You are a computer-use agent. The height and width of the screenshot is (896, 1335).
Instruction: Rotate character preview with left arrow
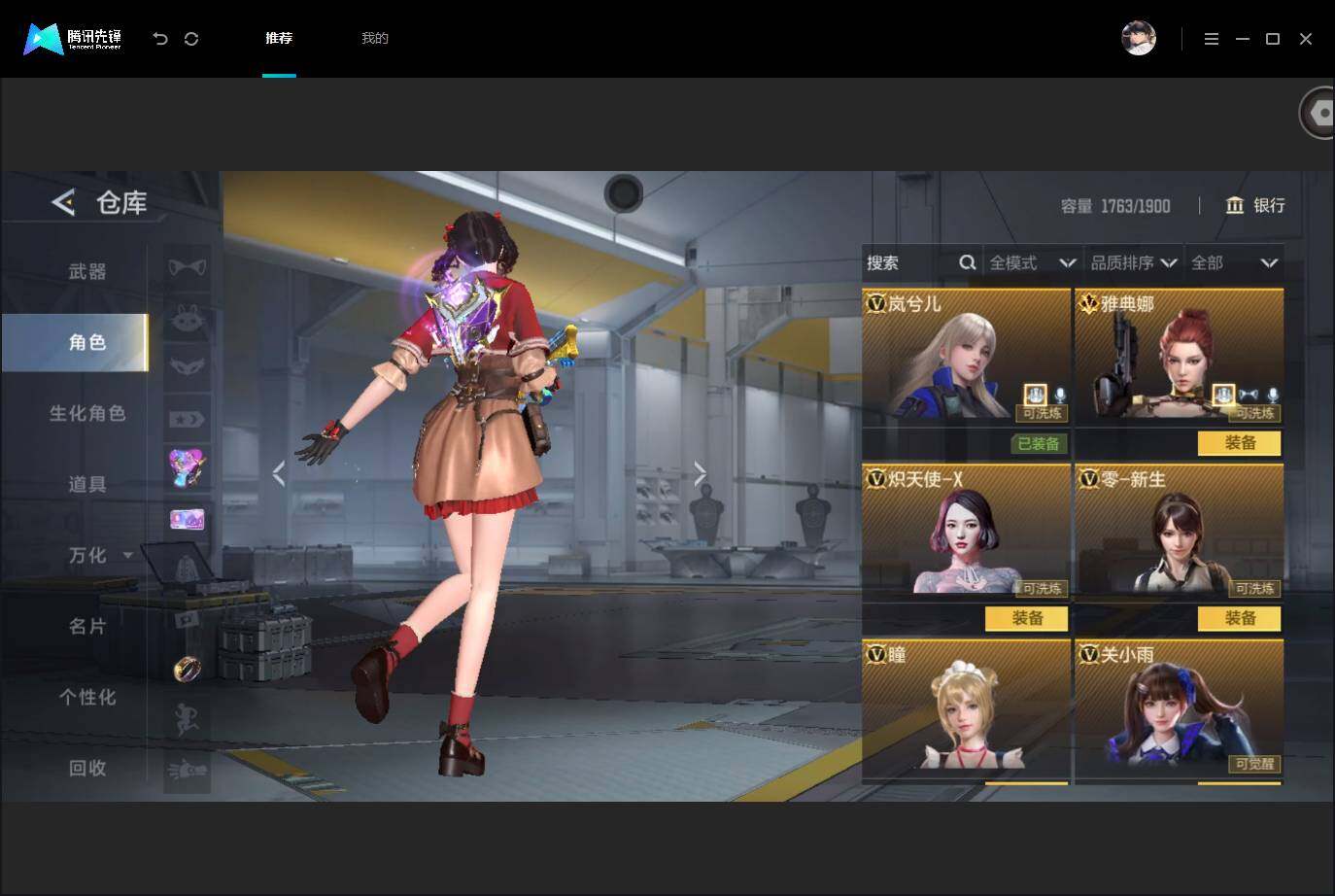(279, 473)
